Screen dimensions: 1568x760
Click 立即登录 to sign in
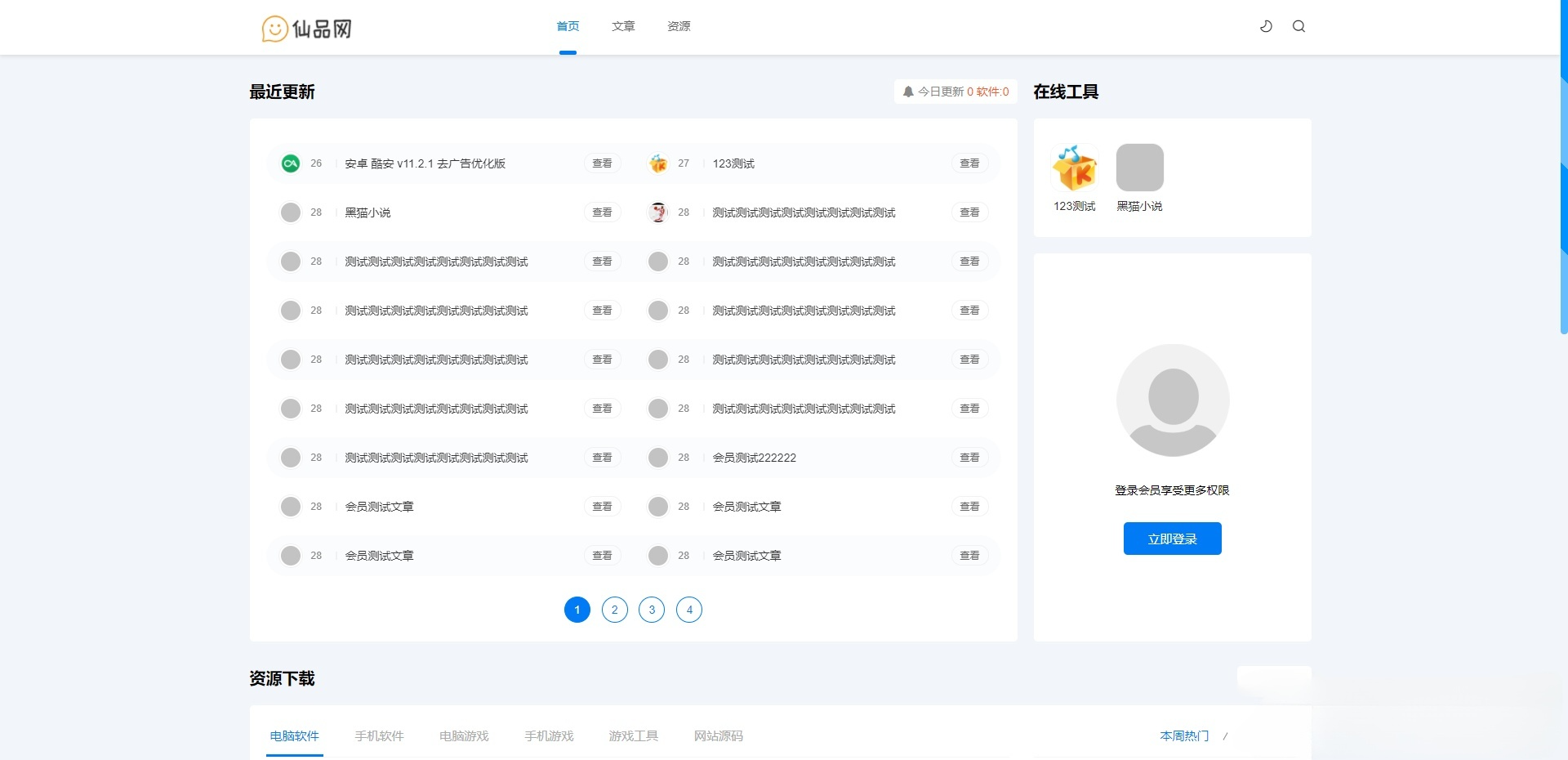pyautogui.click(x=1172, y=539)
